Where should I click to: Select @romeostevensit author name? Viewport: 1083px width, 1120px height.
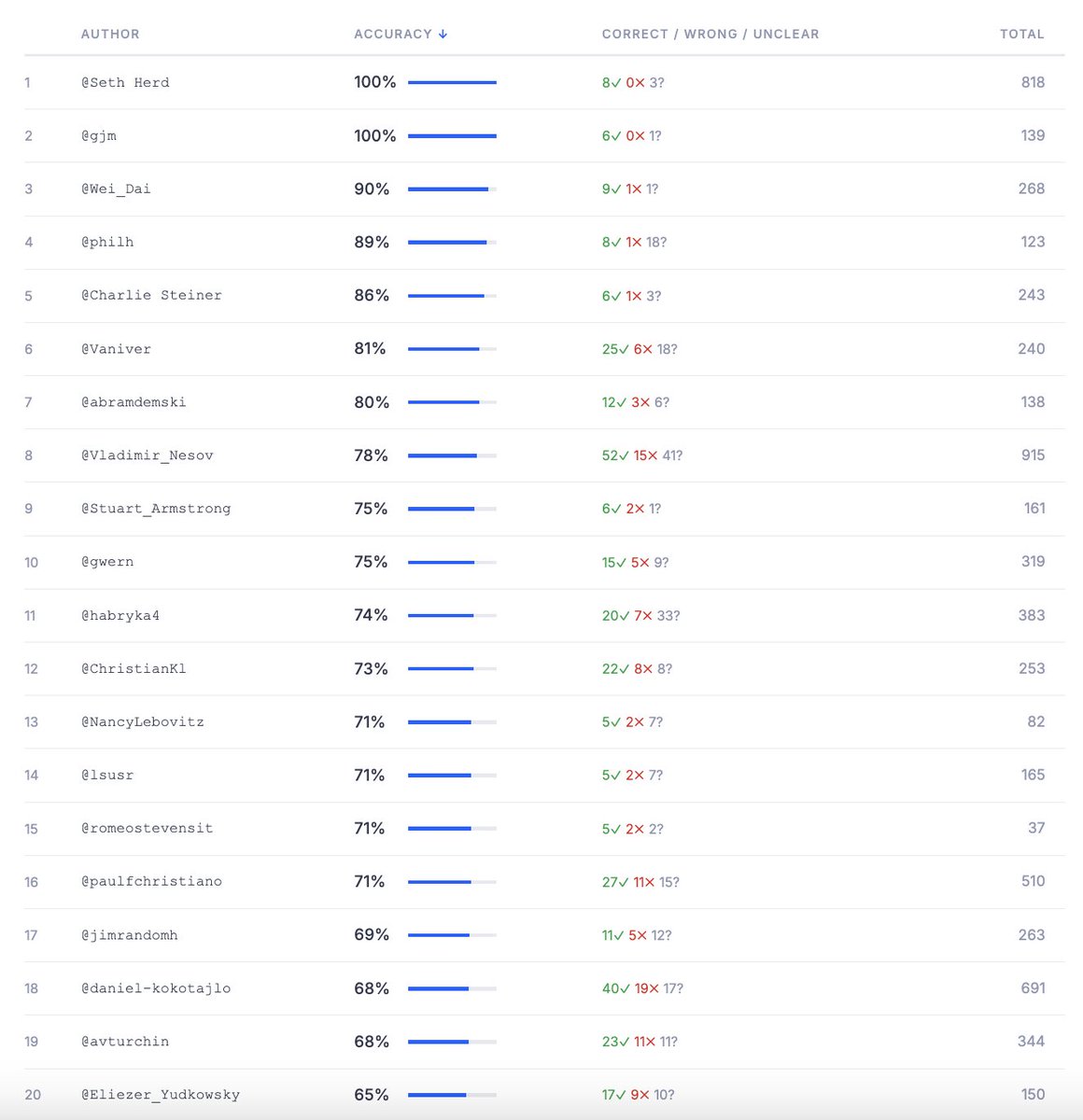(x=148, y=828)
